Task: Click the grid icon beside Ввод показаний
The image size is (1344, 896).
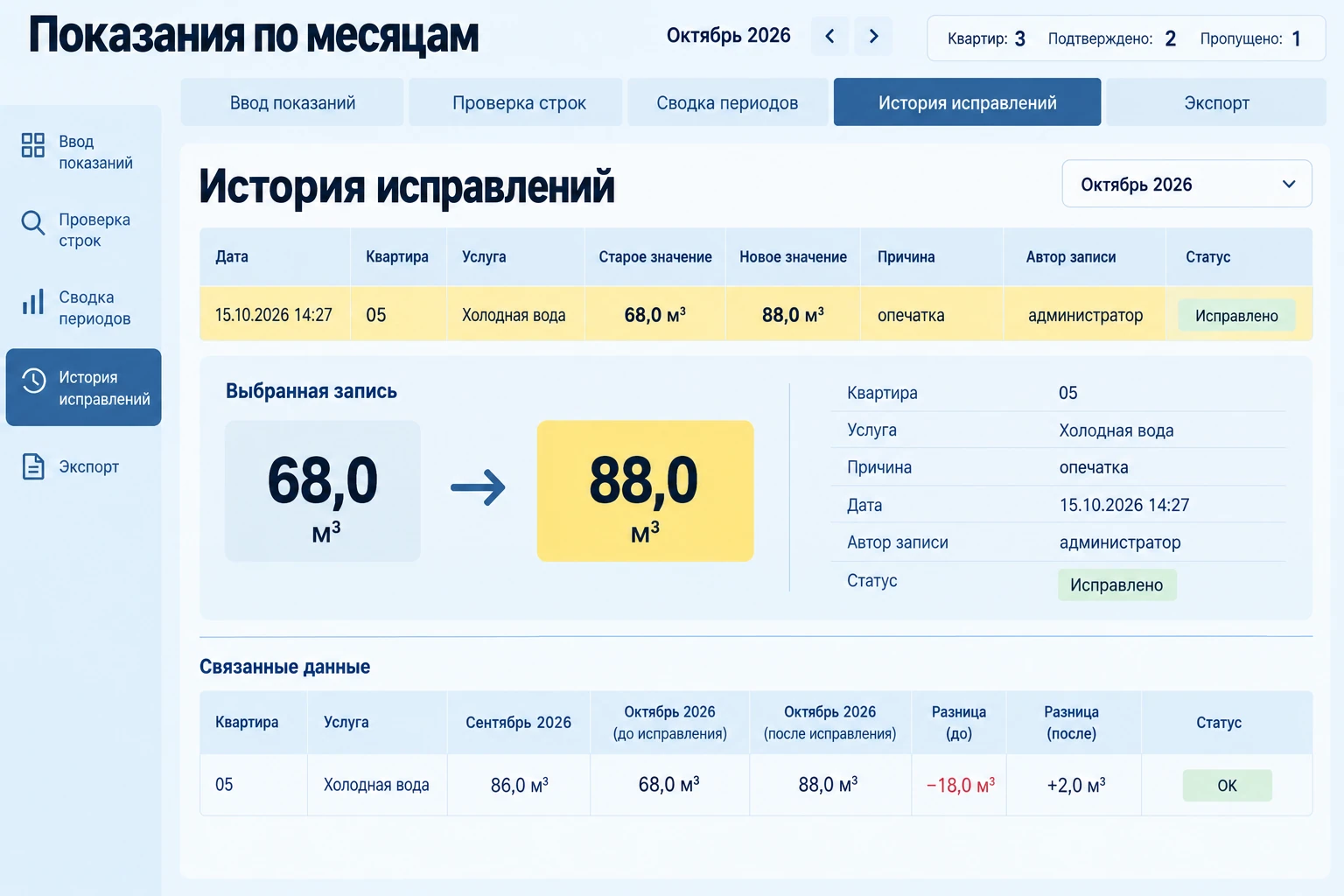Action: coord(33,145)
